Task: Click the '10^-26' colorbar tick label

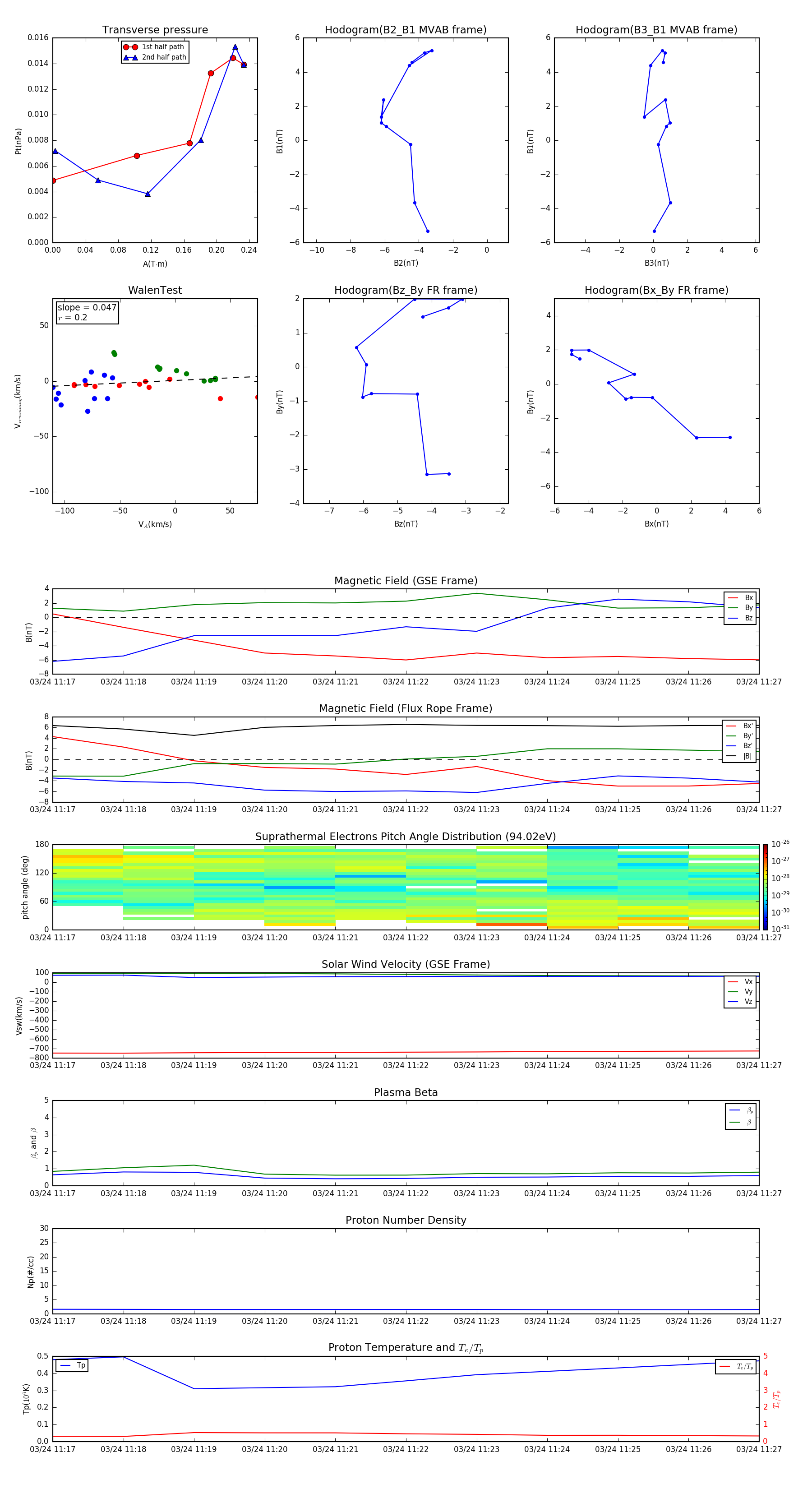Action: tap(780, 844)
